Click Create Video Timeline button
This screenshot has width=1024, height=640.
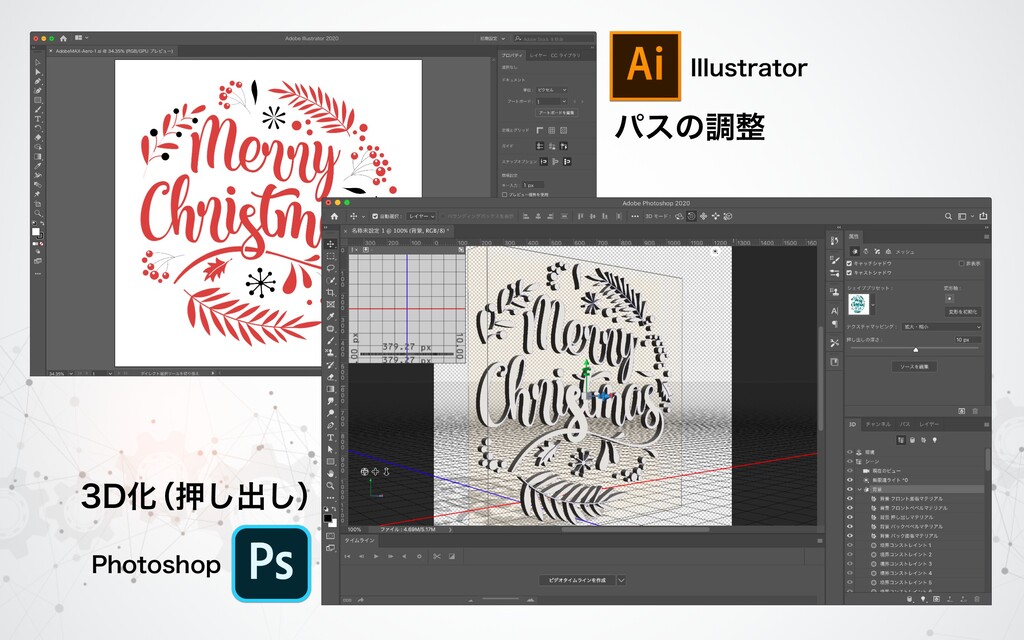click(577, 580)
